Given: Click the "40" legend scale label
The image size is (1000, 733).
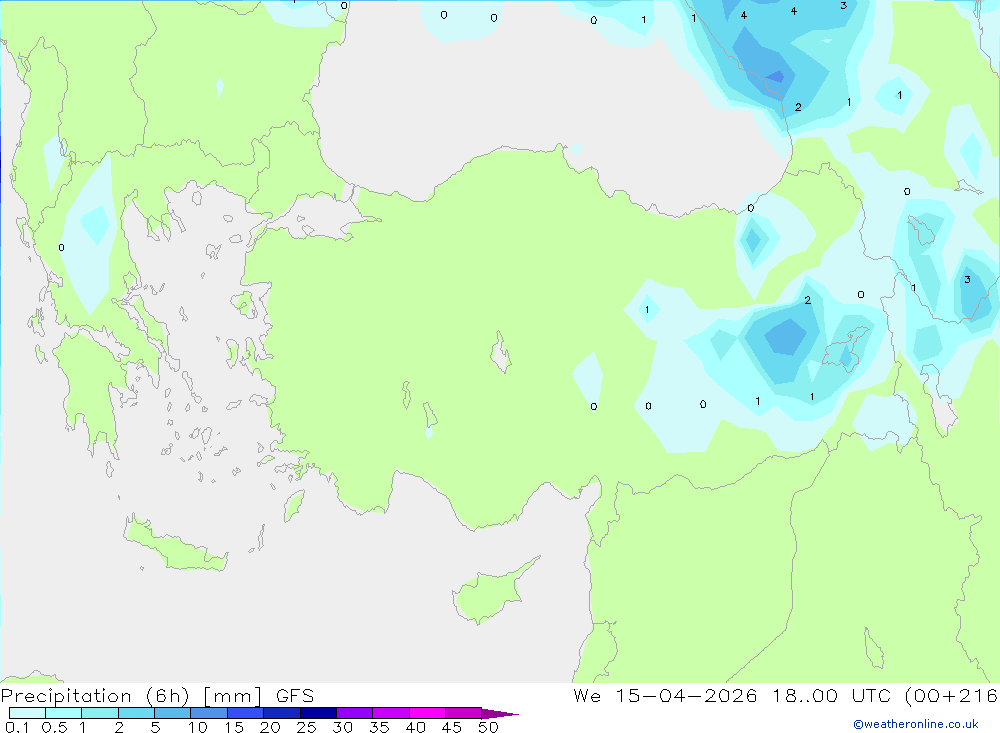Looking at the screenshot, I should [416, 727].
